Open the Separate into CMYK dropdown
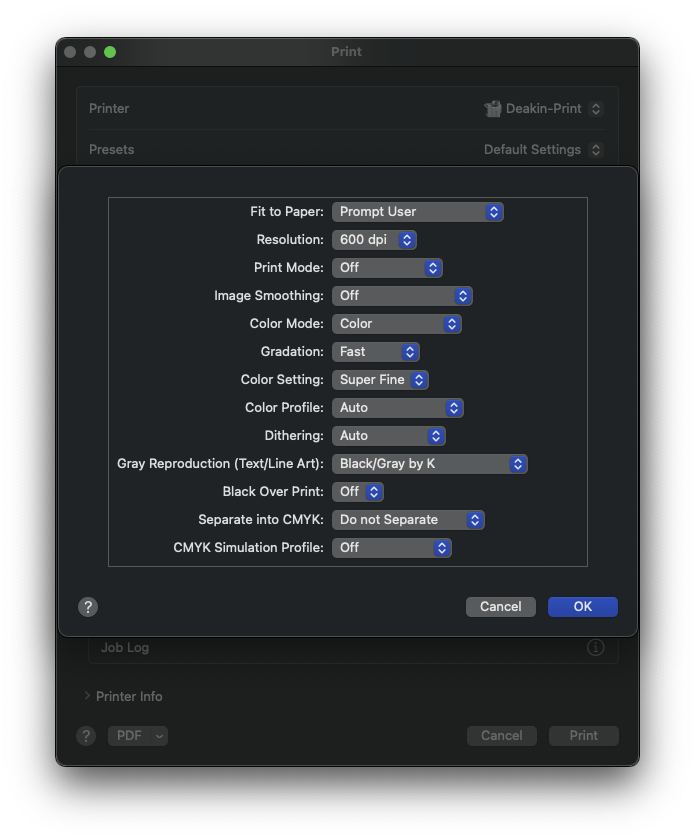 click(x=408, y=519)
